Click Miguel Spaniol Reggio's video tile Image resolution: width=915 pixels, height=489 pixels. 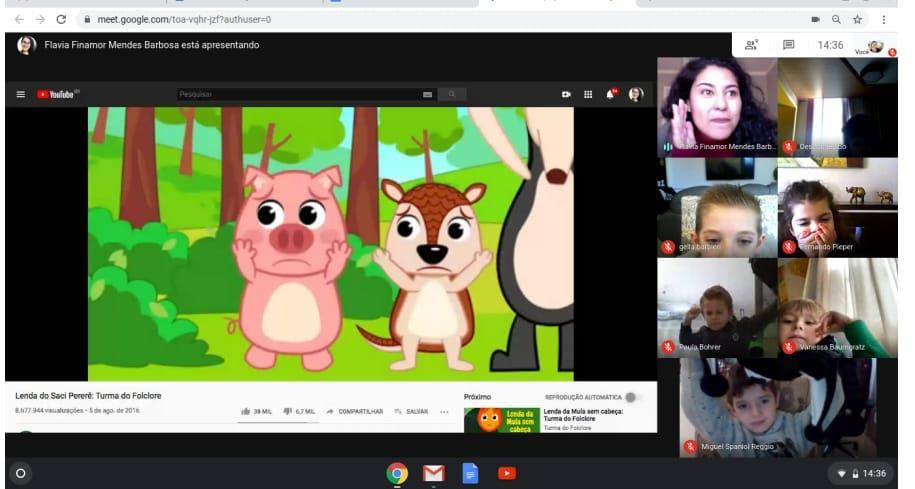tap(777, 407)
